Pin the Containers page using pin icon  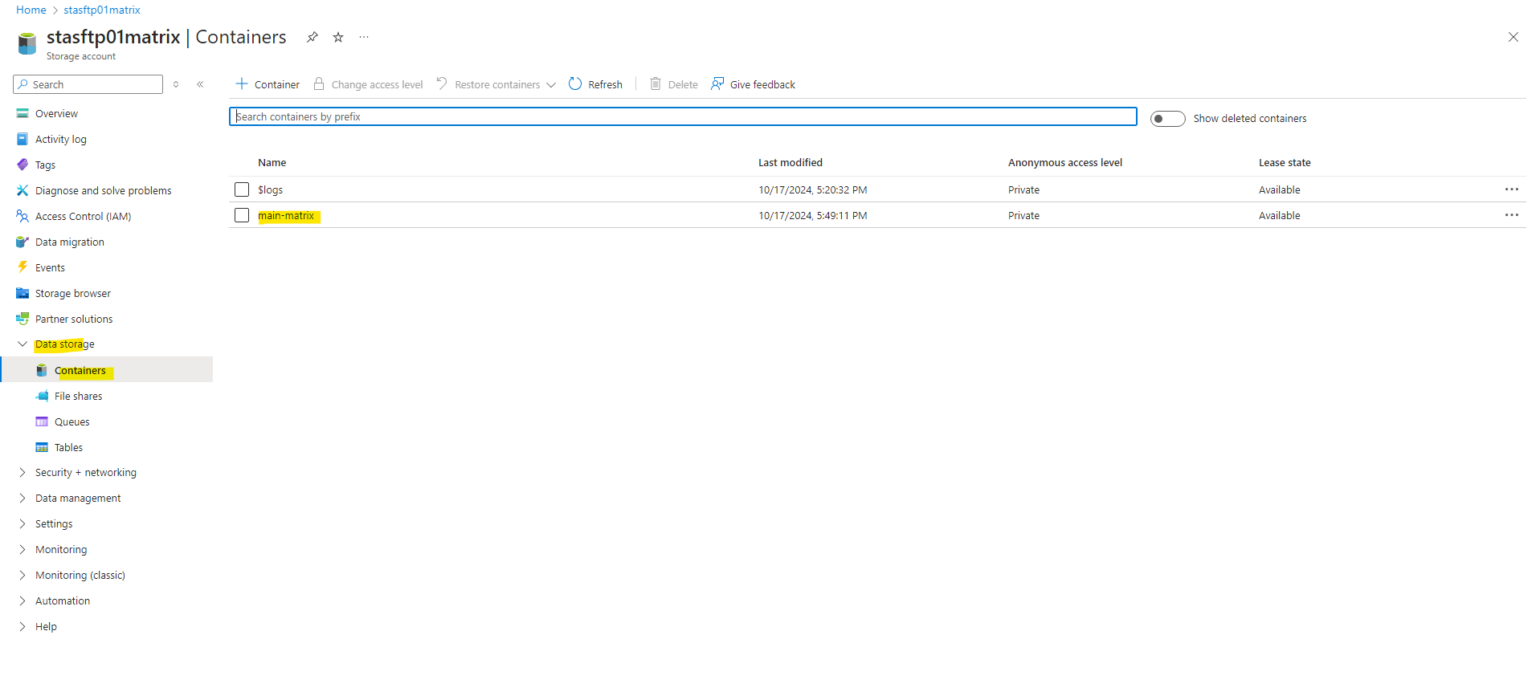pyautogui.click(x=312, y=37)
